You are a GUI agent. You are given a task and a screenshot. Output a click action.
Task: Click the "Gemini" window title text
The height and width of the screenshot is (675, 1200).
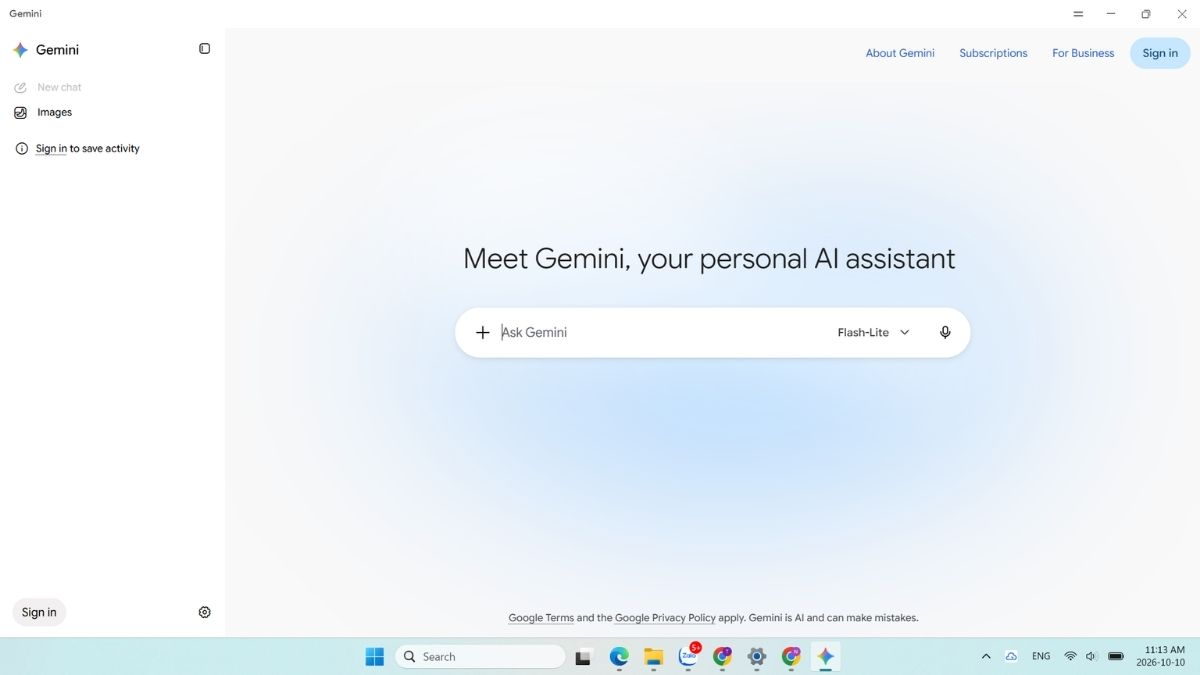25,14
